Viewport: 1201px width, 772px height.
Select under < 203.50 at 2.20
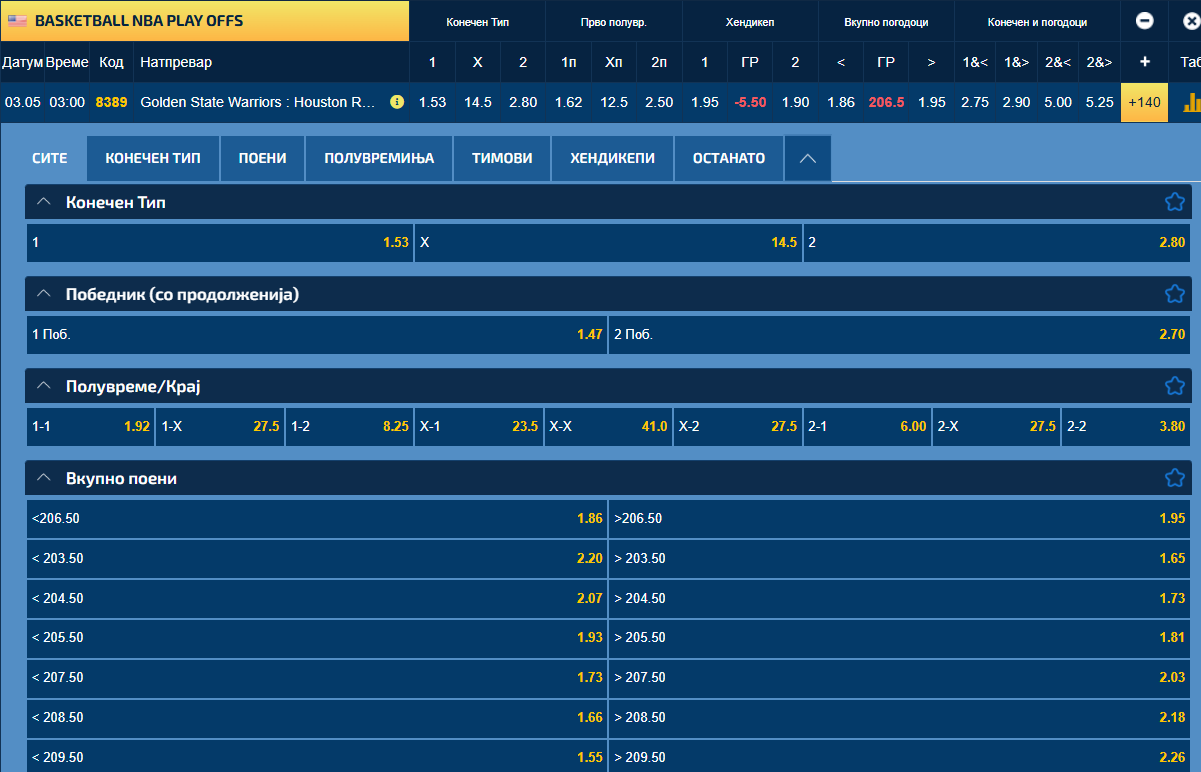pyautogui.click(x=317, y=558)
